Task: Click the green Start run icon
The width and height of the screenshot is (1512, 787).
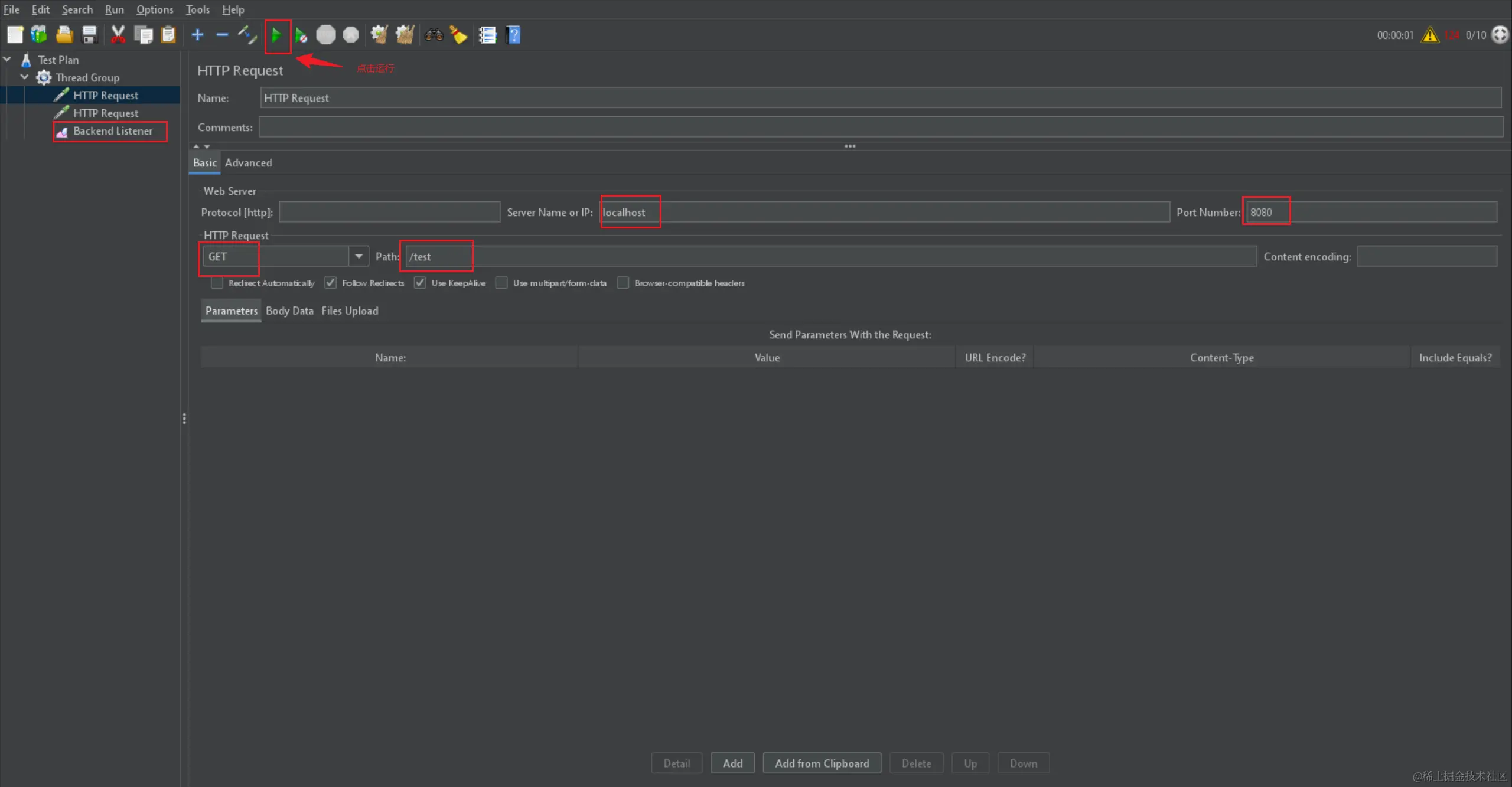Action: (x=276, y=35)
